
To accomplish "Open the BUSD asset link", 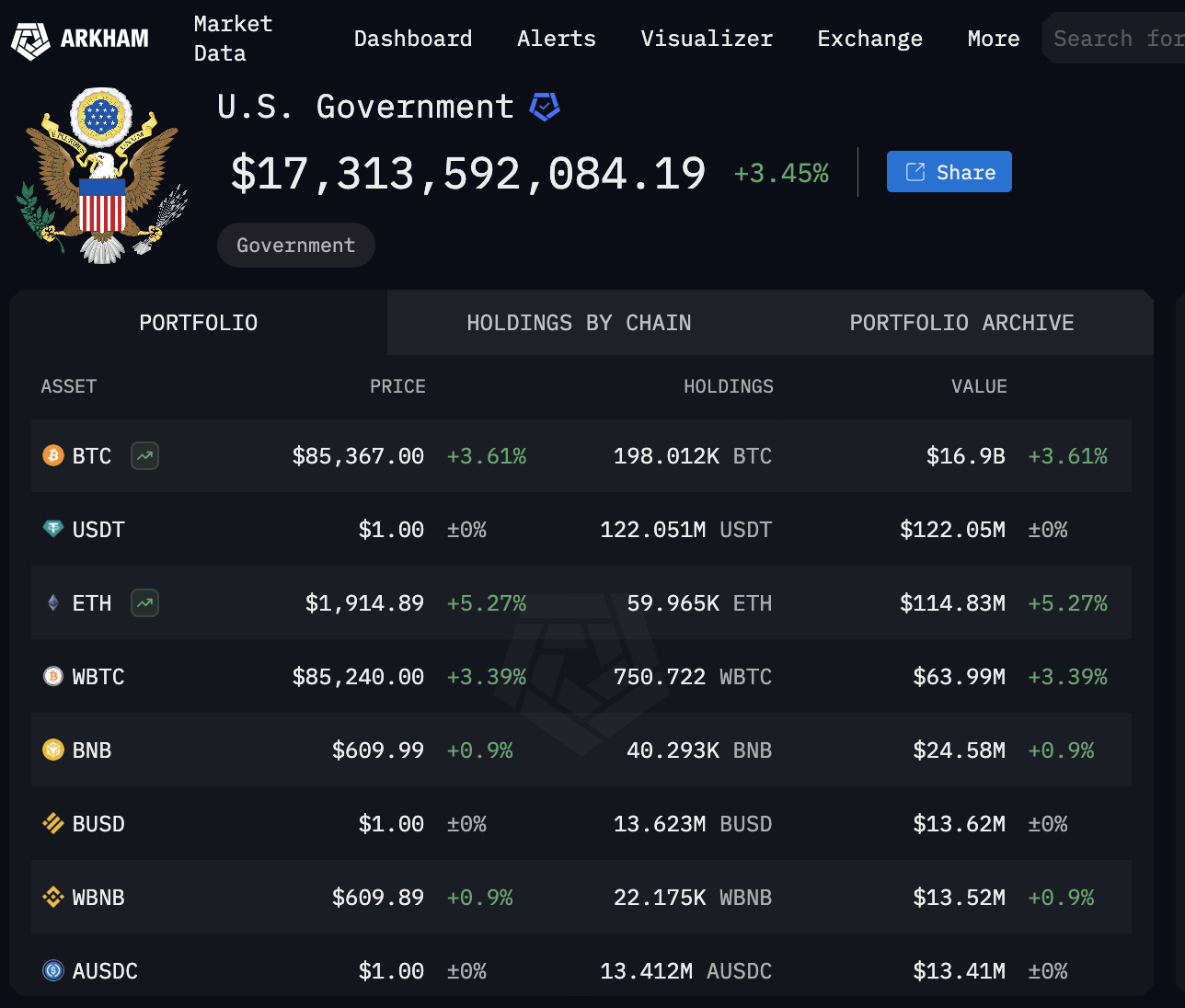I will coord(98,824).
